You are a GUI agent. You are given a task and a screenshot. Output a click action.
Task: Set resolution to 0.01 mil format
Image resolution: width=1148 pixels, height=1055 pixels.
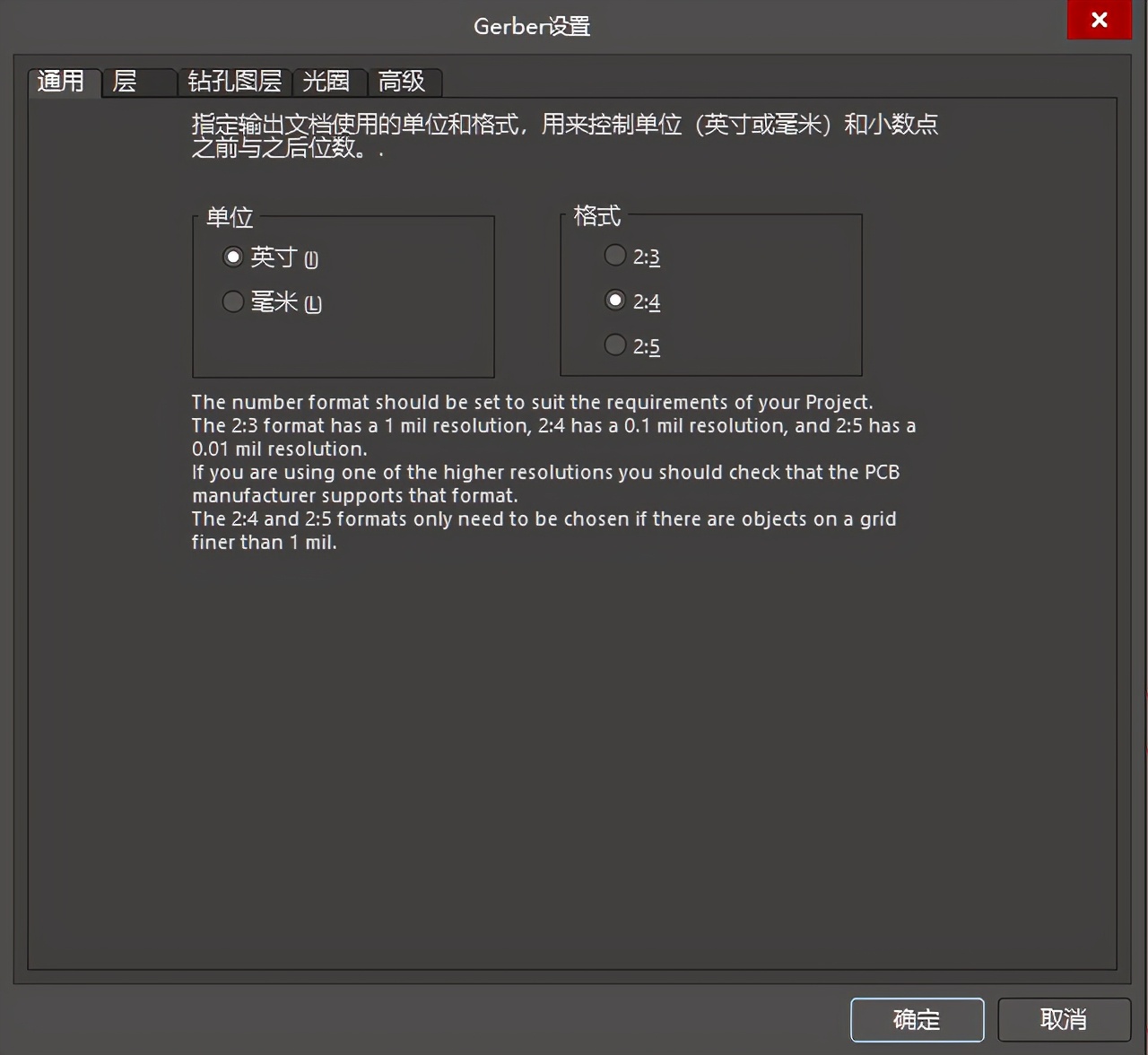pos(615,344)
